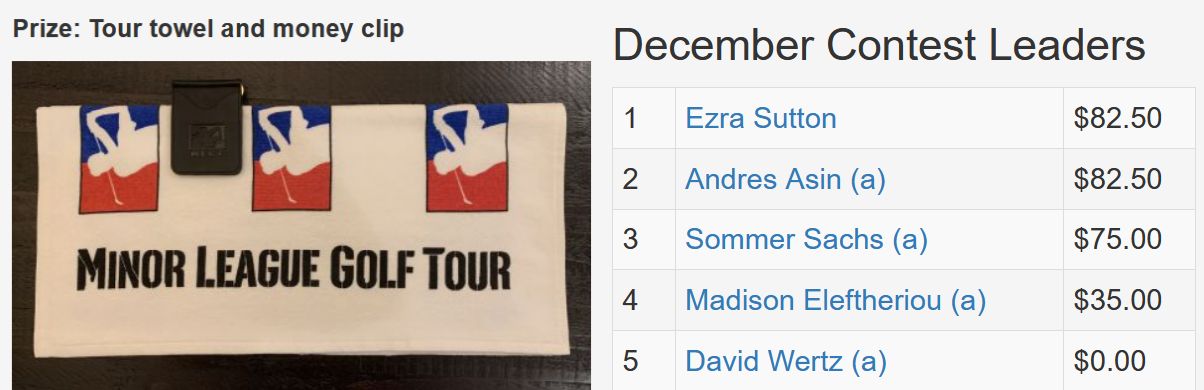Click the $75.00 amount cell
1204x390 pixels.
tap(1129, 240)
